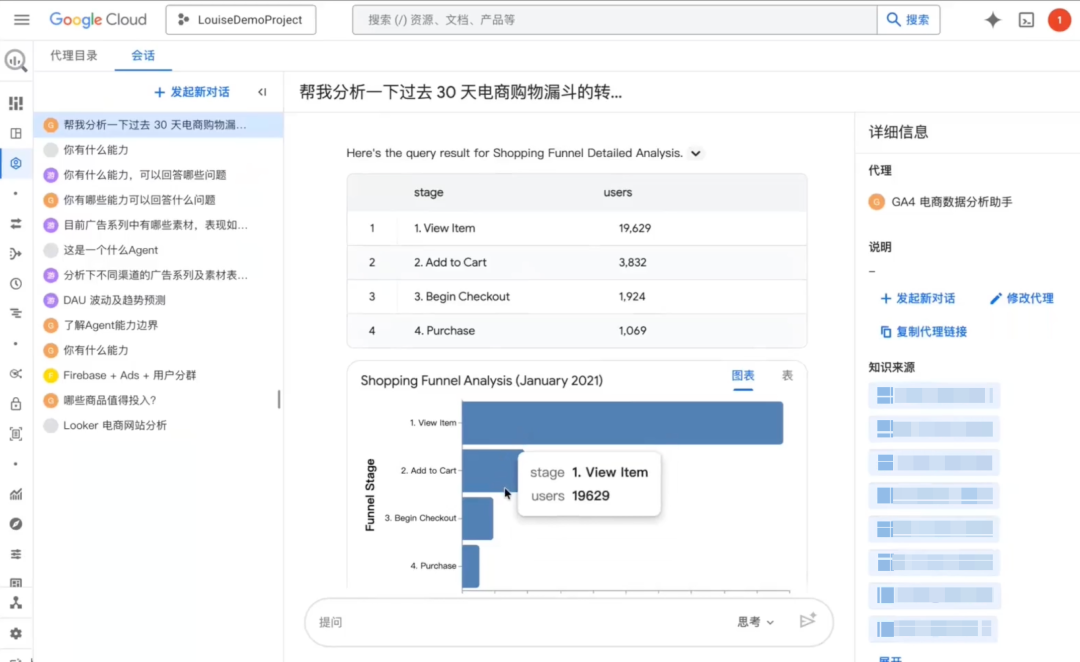Click the conversation list scrollbar
The image size is (1080, 662).
279,400
